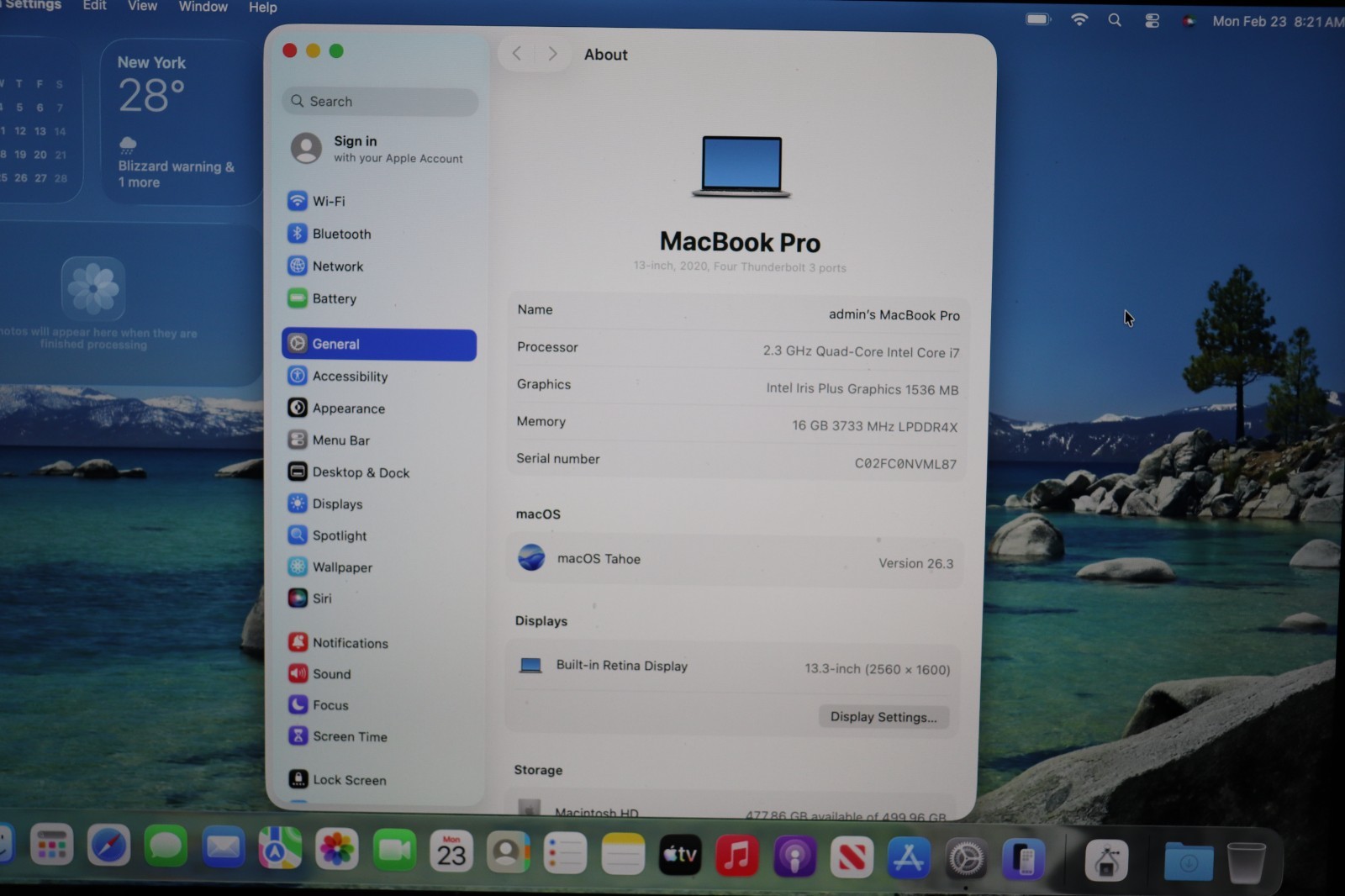Open Spotlight search in menu bar
Screen dimensions: 1345x896
(1115, 20)
